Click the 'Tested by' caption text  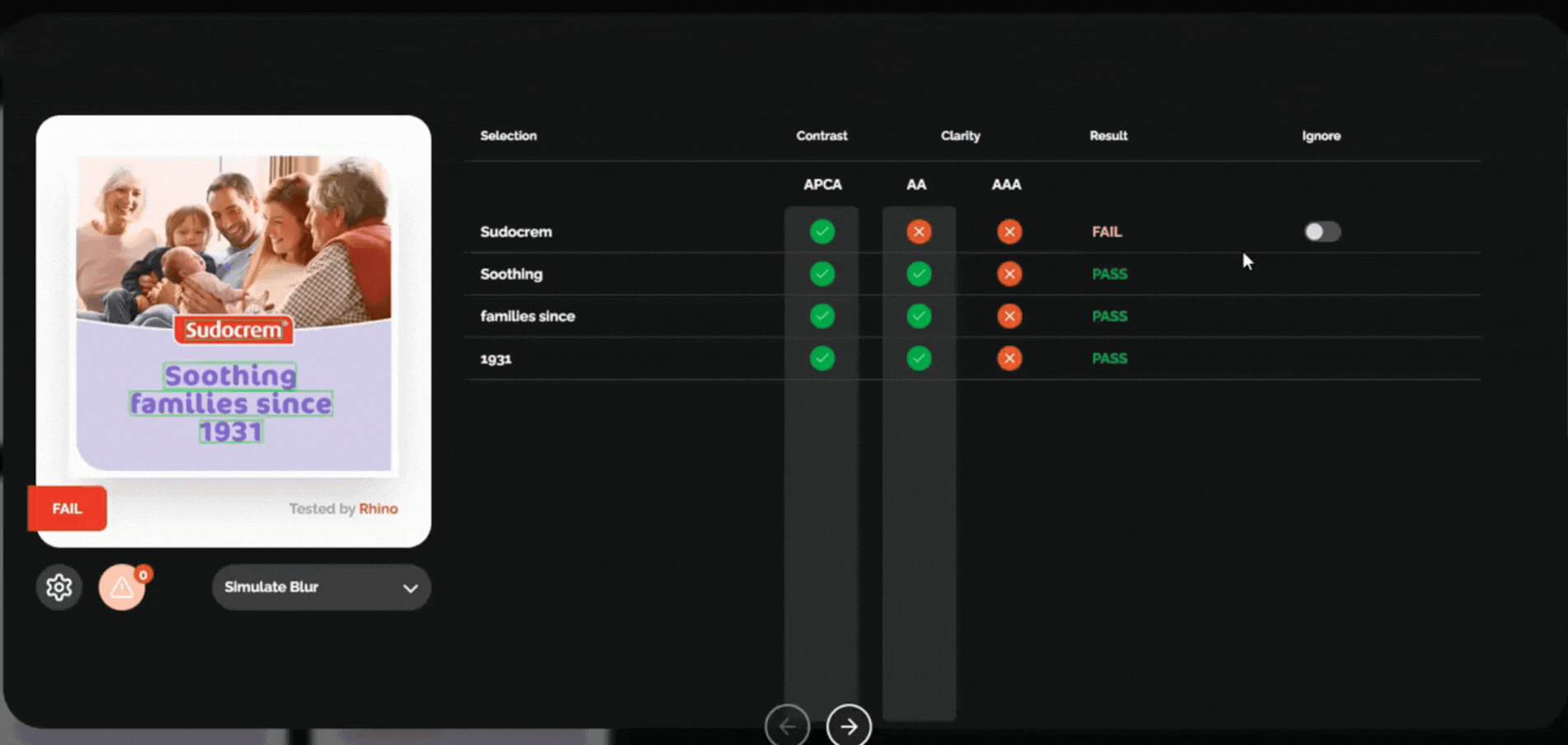(322, 508)
